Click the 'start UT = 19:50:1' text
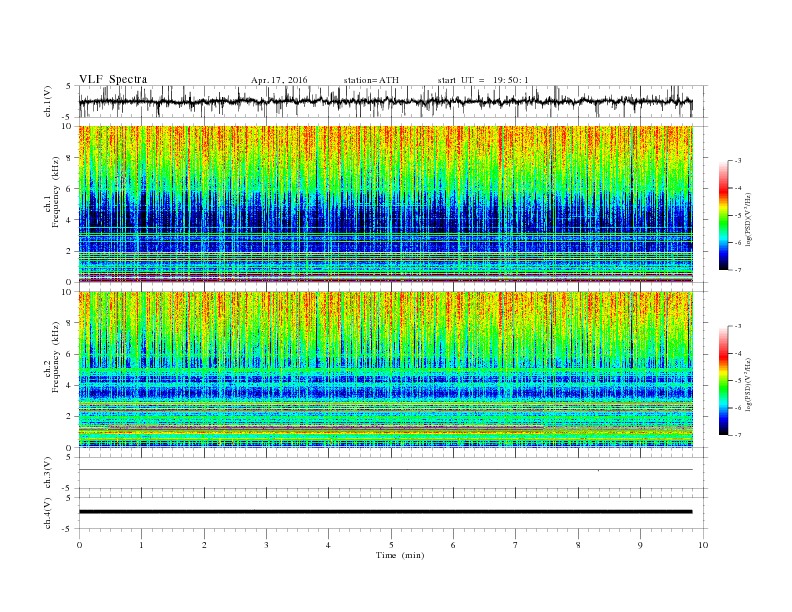Image resolution: width=792 pixels, height=612 pixels. pyautogui.click(x=483, y=80)
